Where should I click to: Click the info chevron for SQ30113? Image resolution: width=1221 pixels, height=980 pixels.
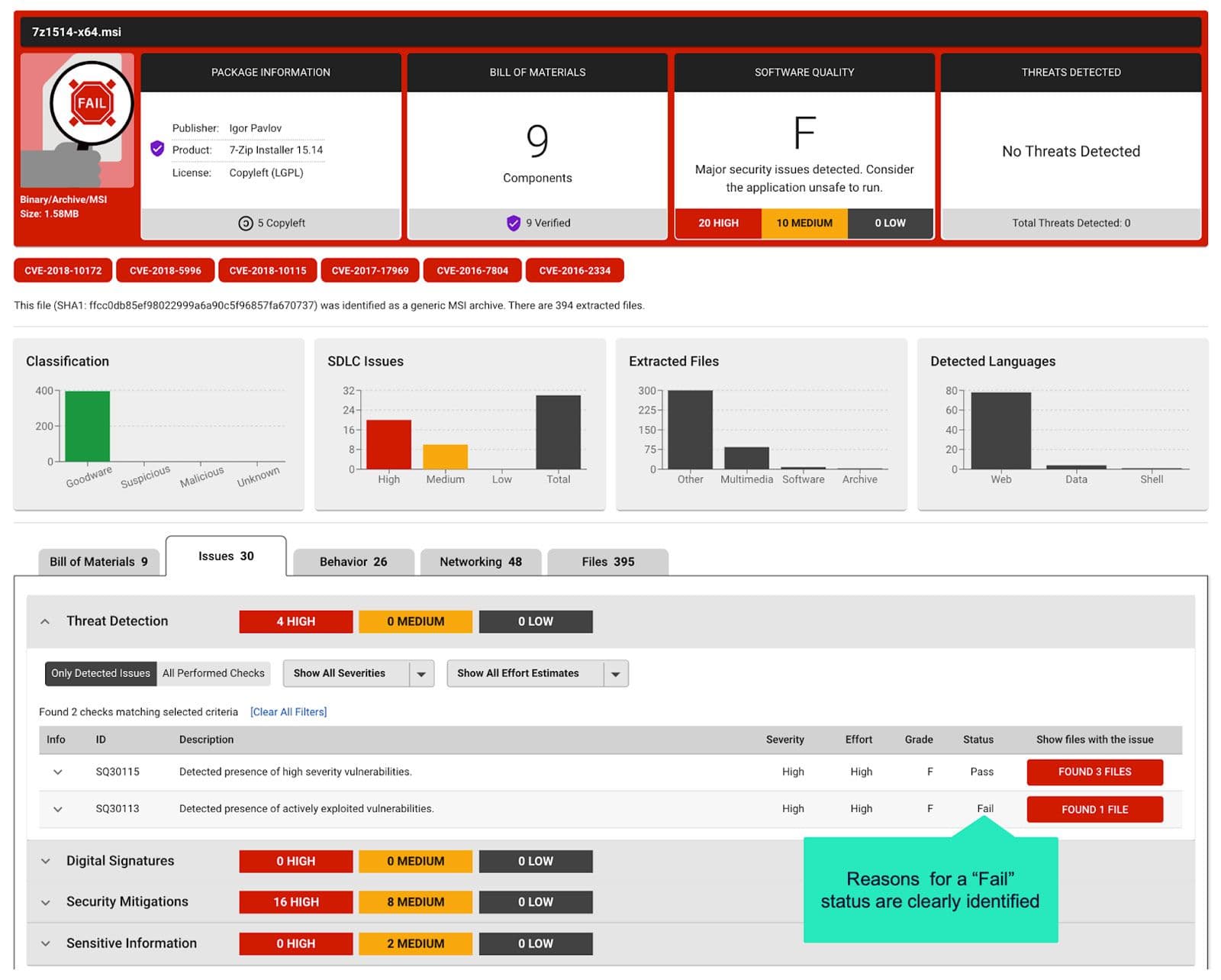[x=57, y=809]
